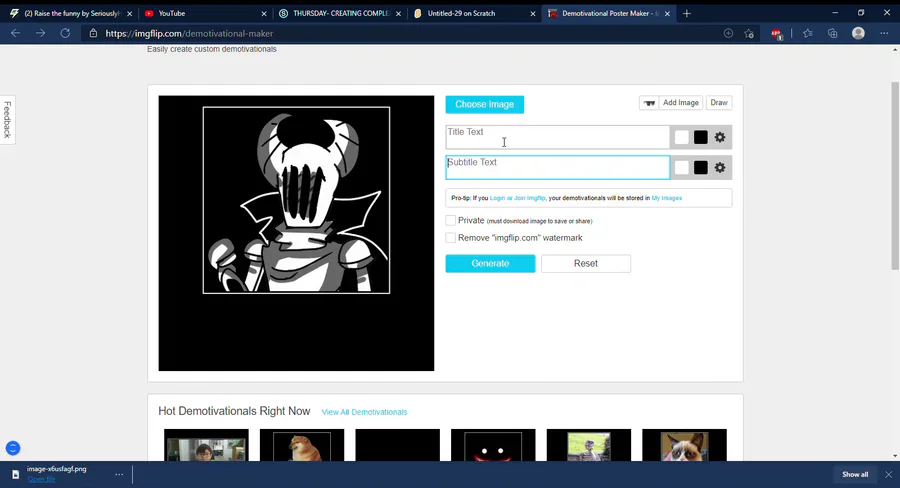Click the Reset button

click(585, 264)
